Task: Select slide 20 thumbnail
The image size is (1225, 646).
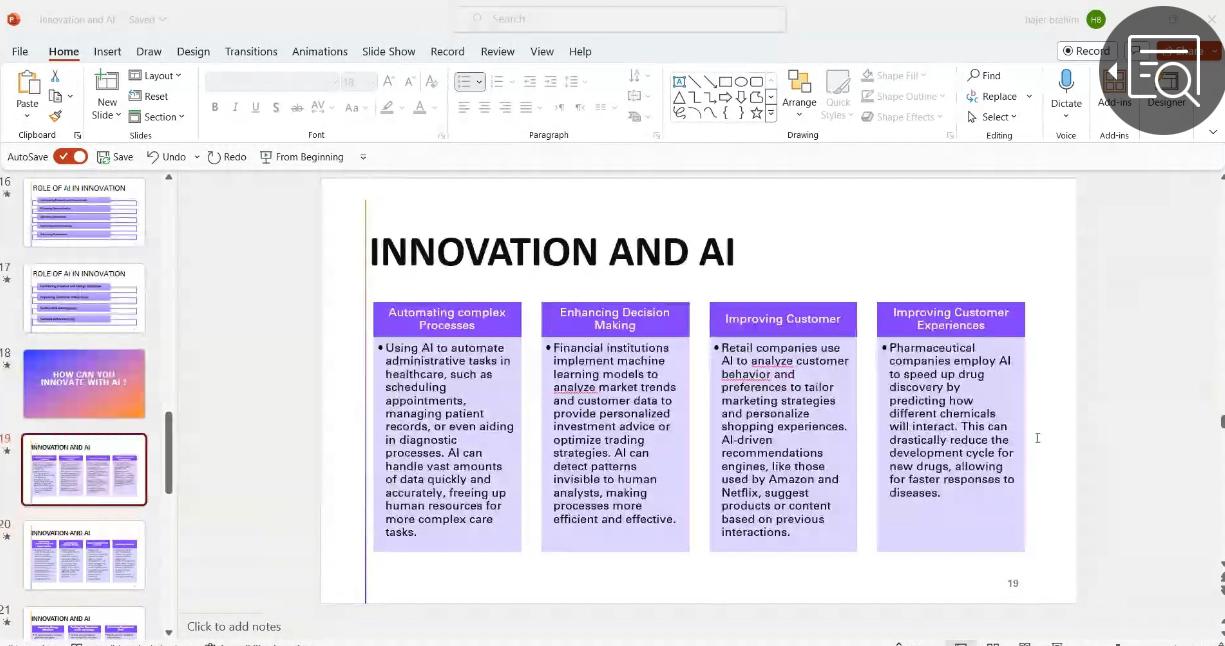Action: pos(84,555)
